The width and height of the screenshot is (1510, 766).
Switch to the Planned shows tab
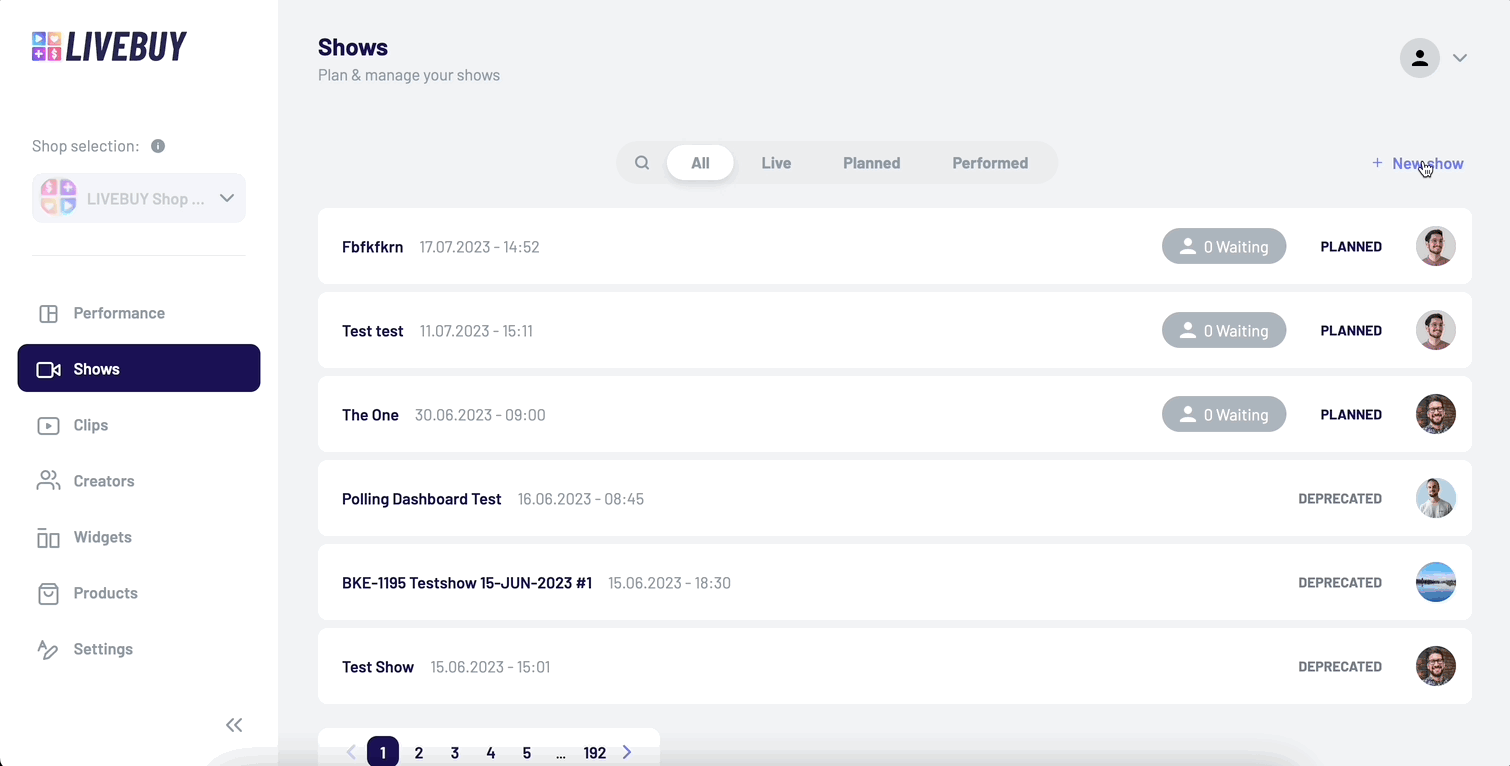pos(871,163)
